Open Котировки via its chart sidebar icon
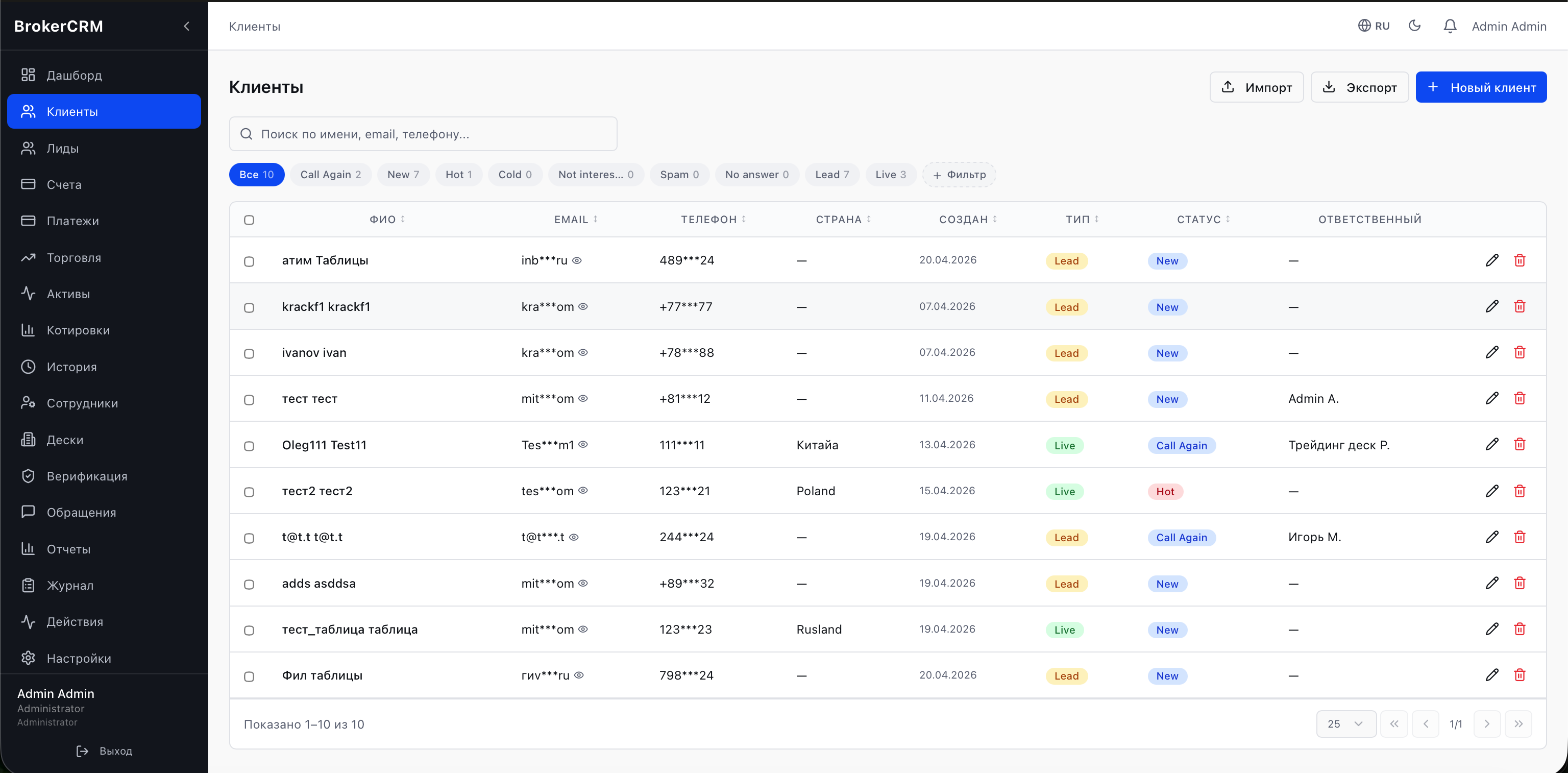1568x773 pixels. [28, 330]
